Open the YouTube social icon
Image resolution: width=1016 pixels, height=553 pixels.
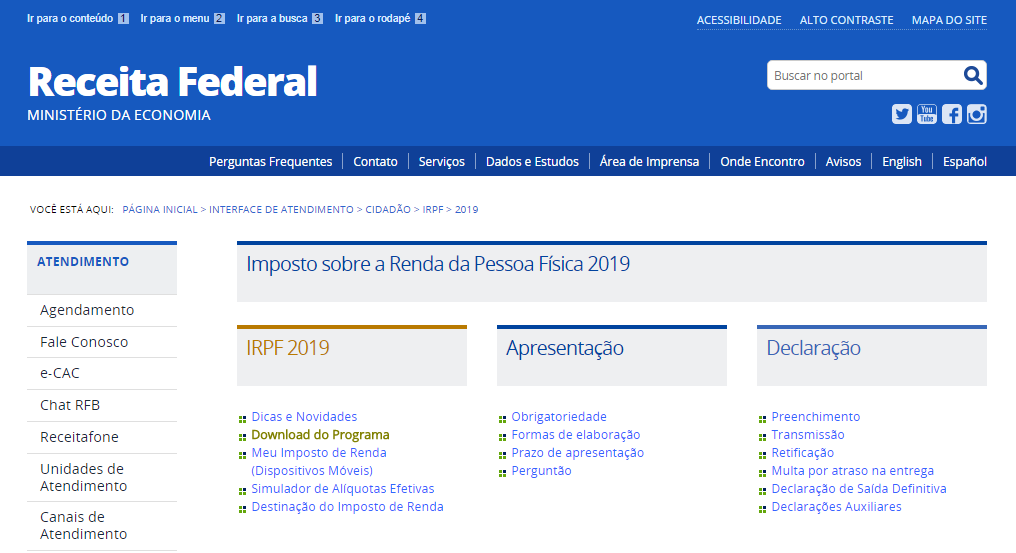(927, 114)
